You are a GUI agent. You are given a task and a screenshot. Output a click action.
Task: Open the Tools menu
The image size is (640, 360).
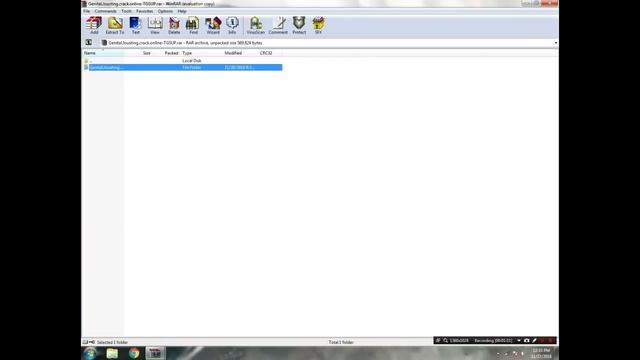(127, 11)
